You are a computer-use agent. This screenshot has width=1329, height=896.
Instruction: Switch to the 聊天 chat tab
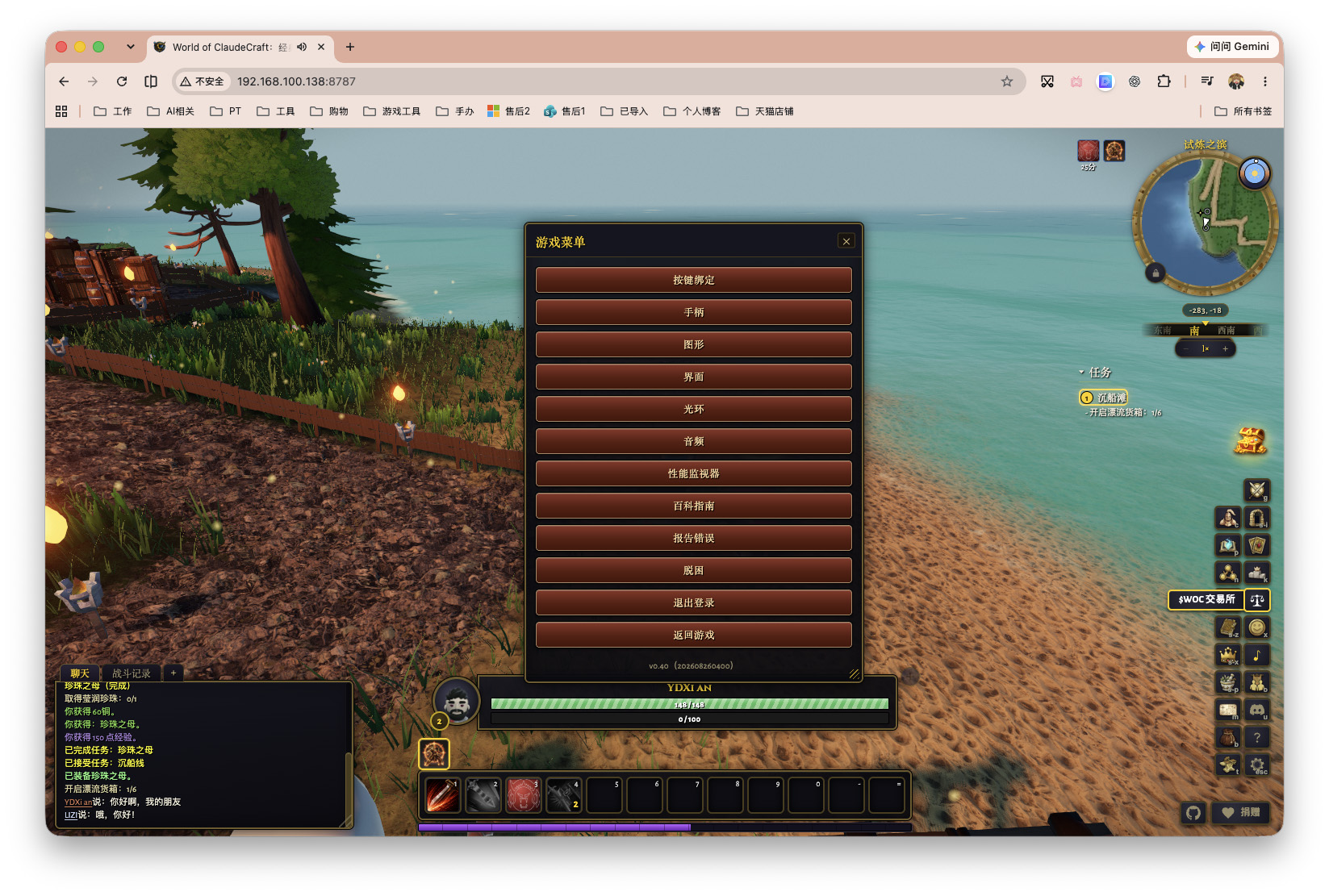(x=80, y=673)
